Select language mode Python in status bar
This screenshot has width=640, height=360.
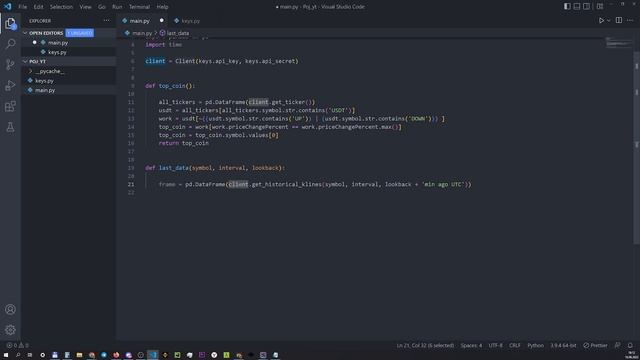coord(535,345)
